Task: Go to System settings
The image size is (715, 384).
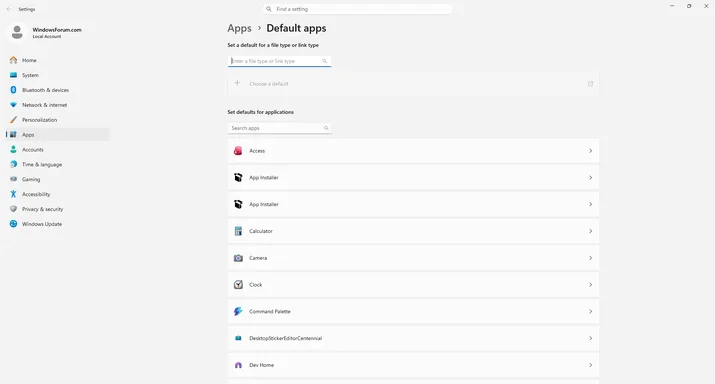Action: point(58,75)
